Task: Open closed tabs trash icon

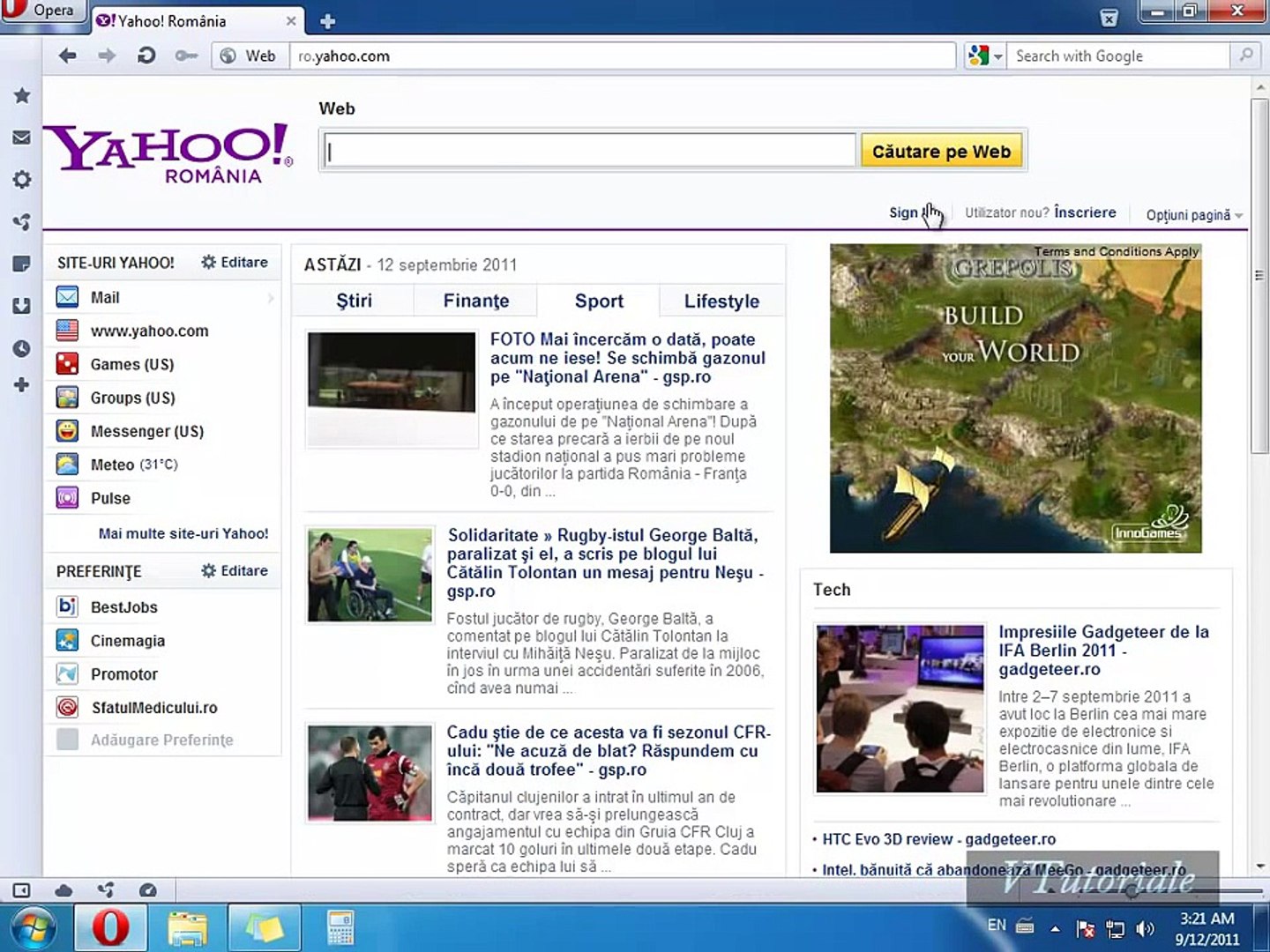Action: (x=1109, y=19)
